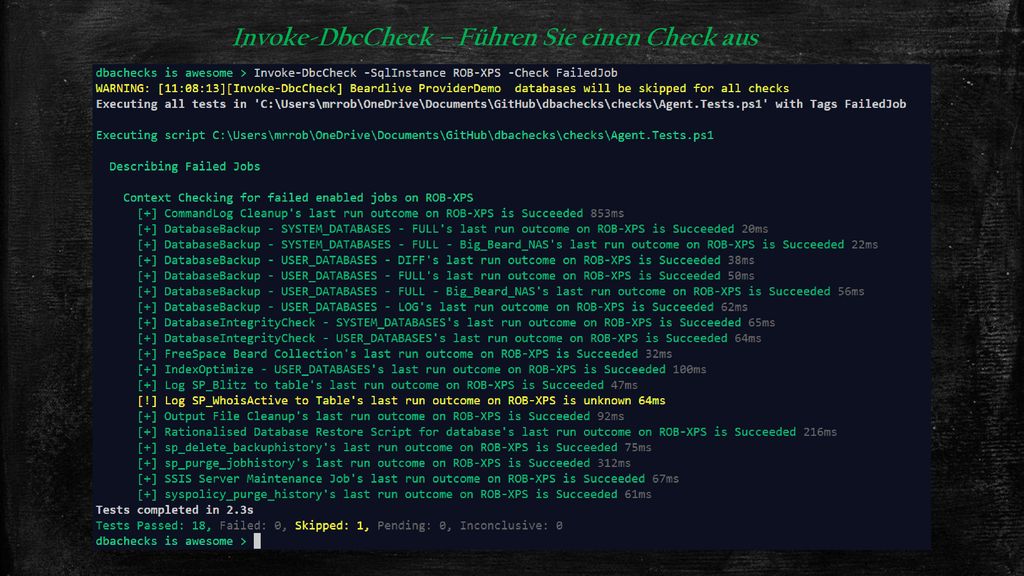Click the 'Failed: 0' summary text
The height and width of the screenshot is (576, 1024).
click(x=253, y=526)
